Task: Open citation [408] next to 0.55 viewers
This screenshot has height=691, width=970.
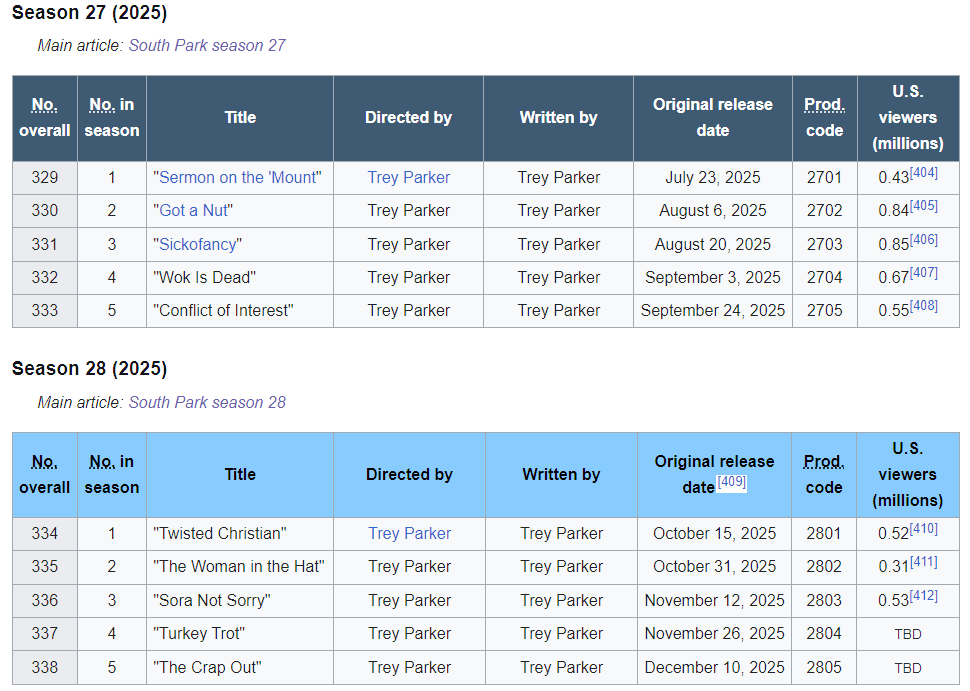Action: (x=924, y=306)
